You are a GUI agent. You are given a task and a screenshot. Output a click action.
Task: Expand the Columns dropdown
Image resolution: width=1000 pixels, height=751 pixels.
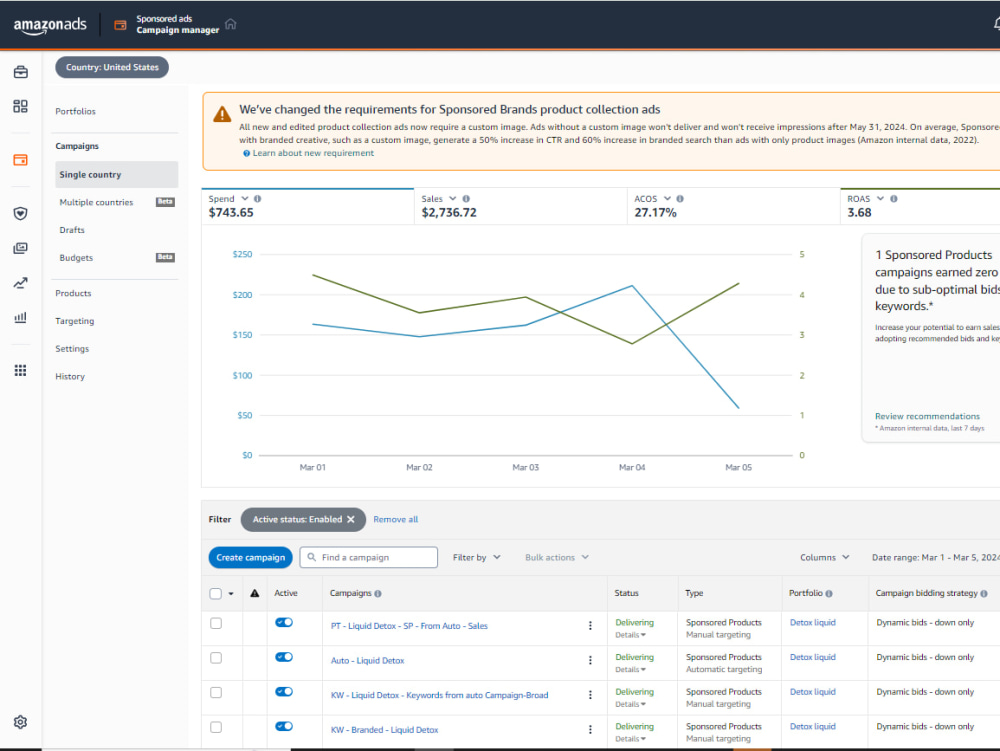point(824,557)
